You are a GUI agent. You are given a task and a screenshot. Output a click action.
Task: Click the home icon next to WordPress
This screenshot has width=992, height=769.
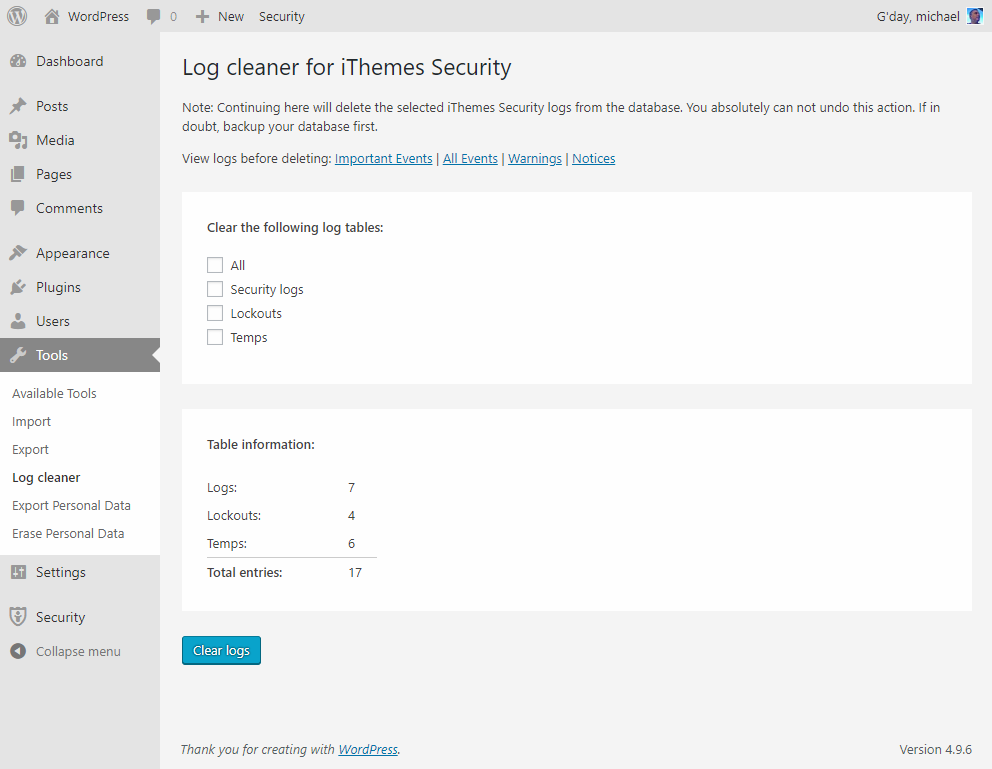[52, 16]
